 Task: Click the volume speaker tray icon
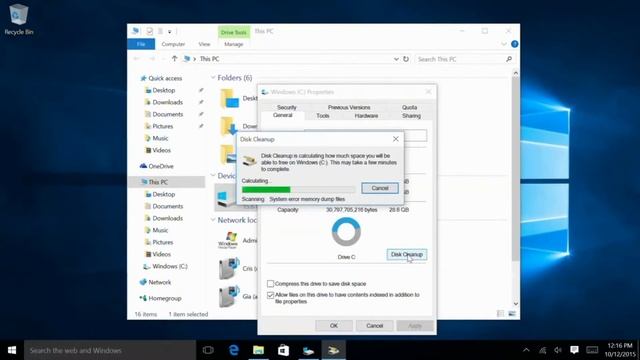point(558,350)
